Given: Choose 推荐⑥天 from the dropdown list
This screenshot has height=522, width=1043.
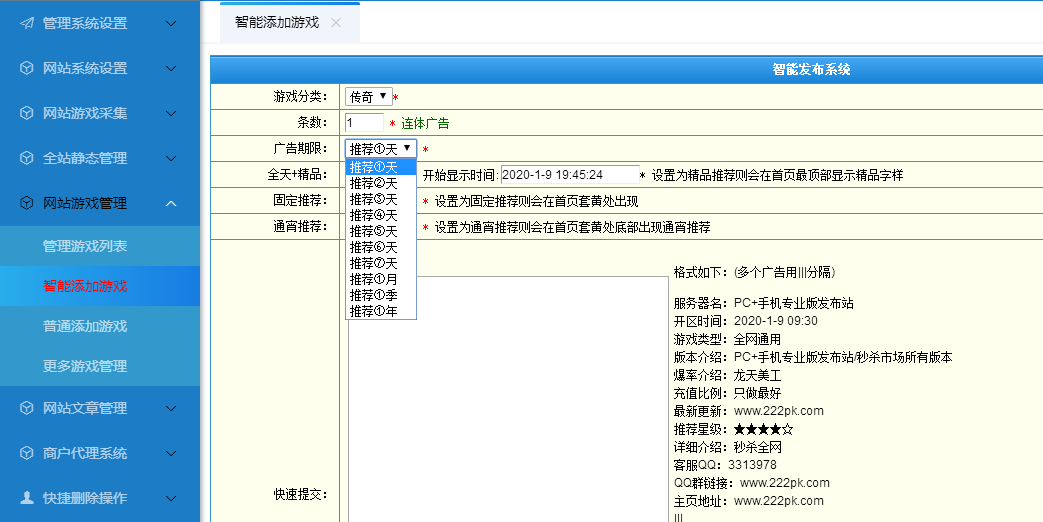Looking at the screenshot, I should pos(380,247).
